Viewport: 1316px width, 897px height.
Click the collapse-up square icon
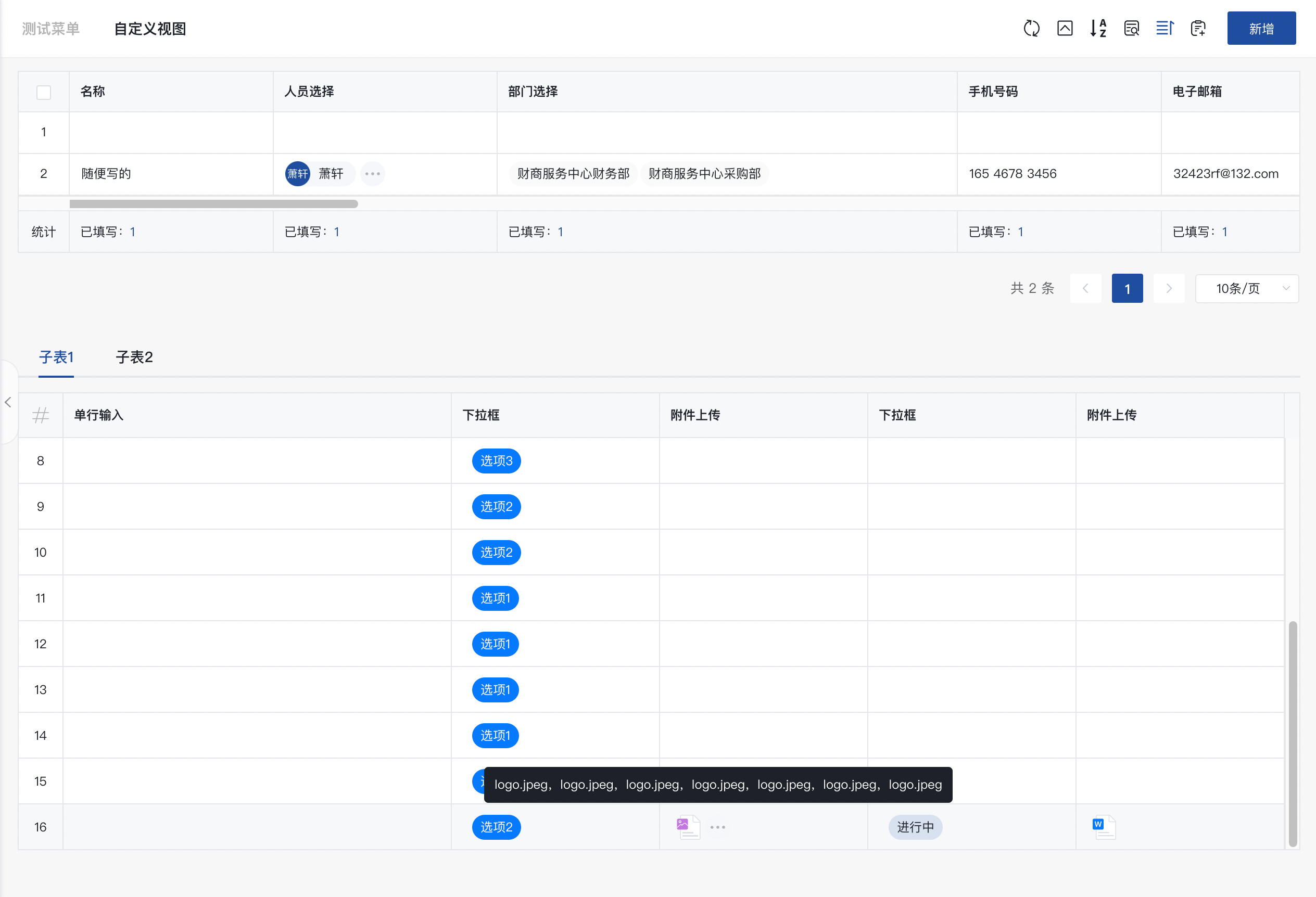tap(1065, 28)
